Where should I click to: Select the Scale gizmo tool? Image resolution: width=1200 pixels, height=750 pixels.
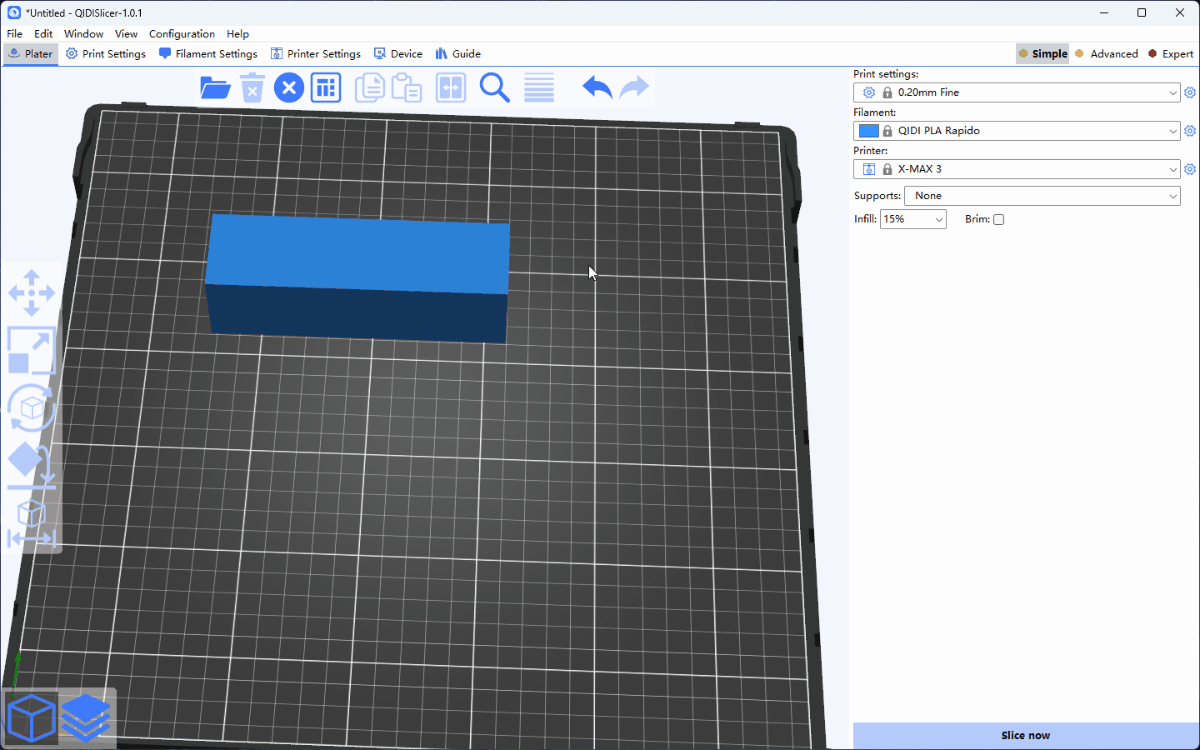pos(31,350)
